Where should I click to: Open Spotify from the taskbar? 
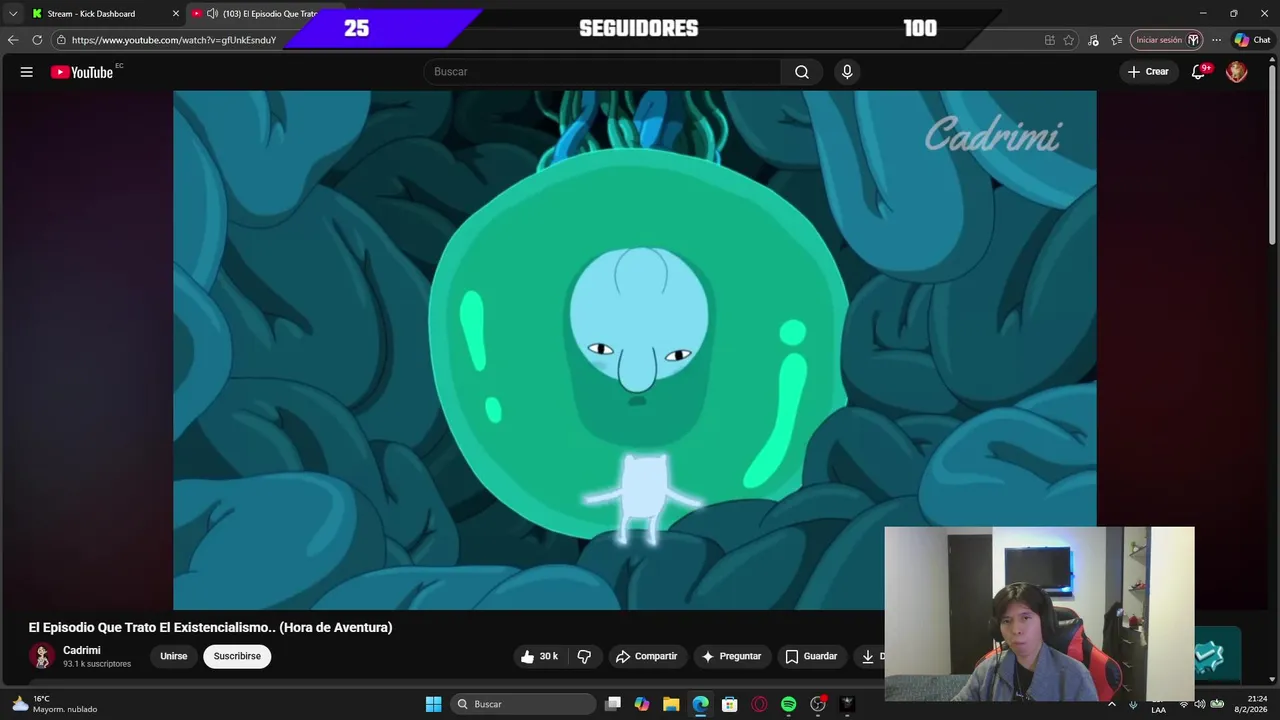tap(788, 704)
